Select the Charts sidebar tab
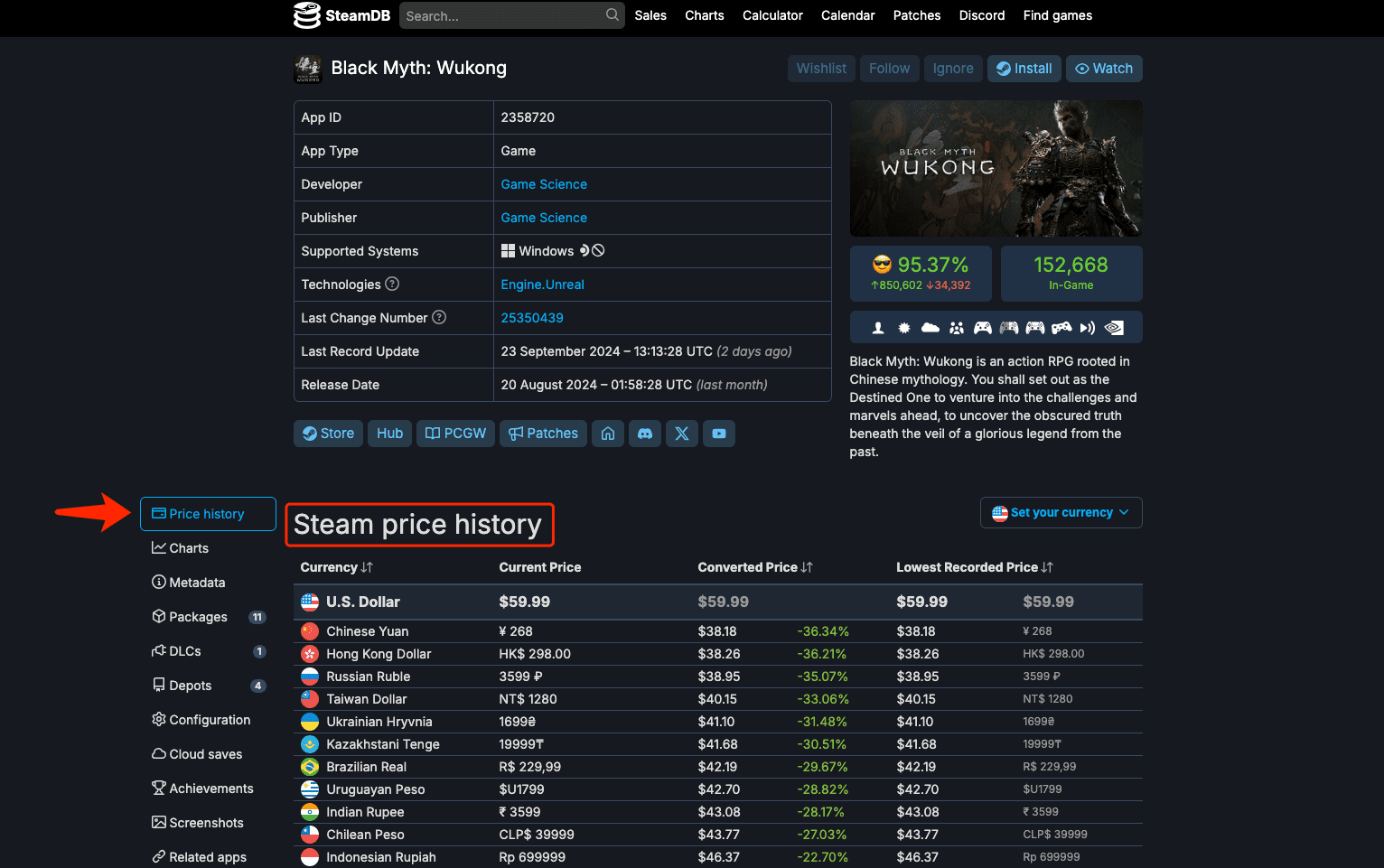The width and height of the screenshot is (1384, 868). 208,548
